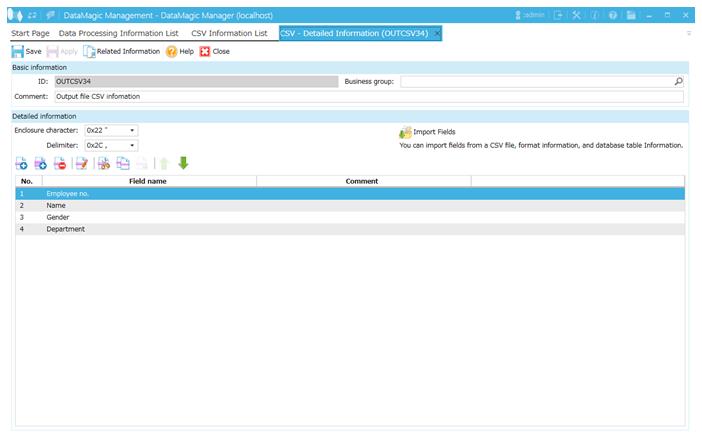Screen dimensions: 702x438
Task: Click the red Close toolbar button
Action: [214, 51]
